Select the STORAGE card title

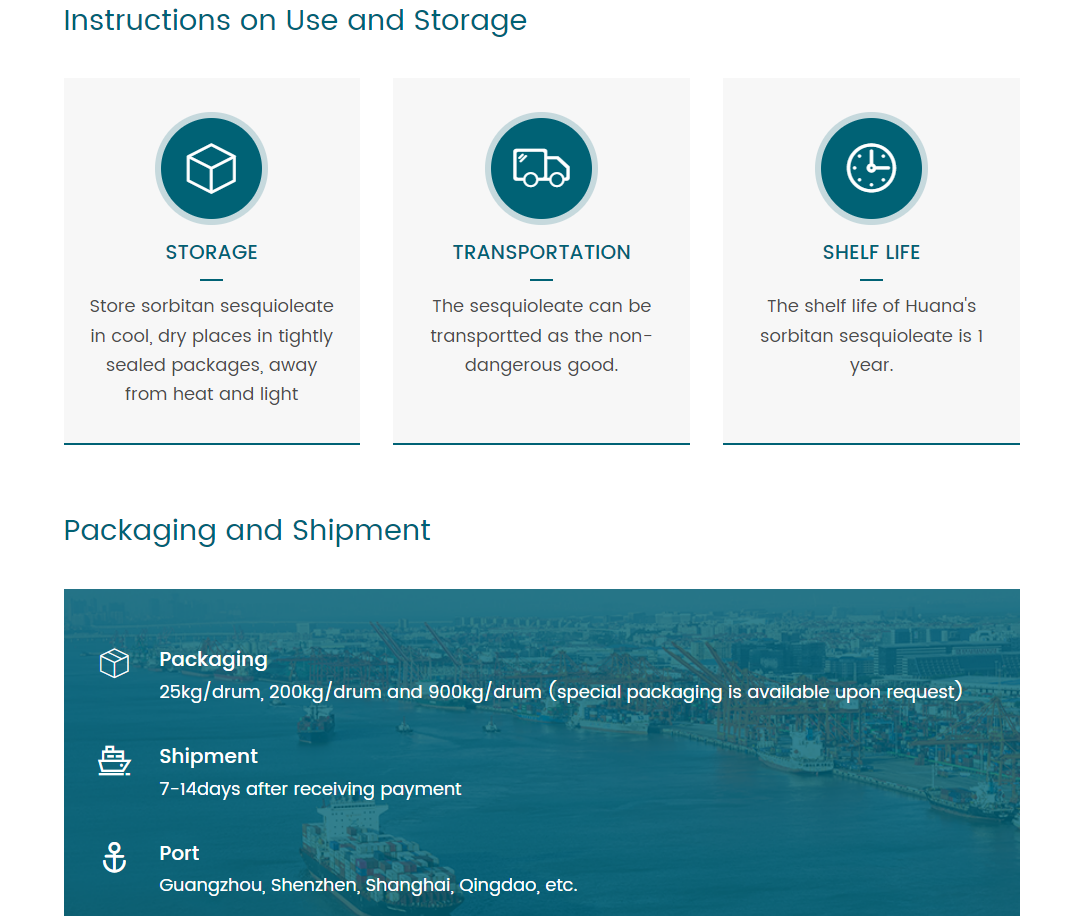pyautogui.click(x=211, y=252)
